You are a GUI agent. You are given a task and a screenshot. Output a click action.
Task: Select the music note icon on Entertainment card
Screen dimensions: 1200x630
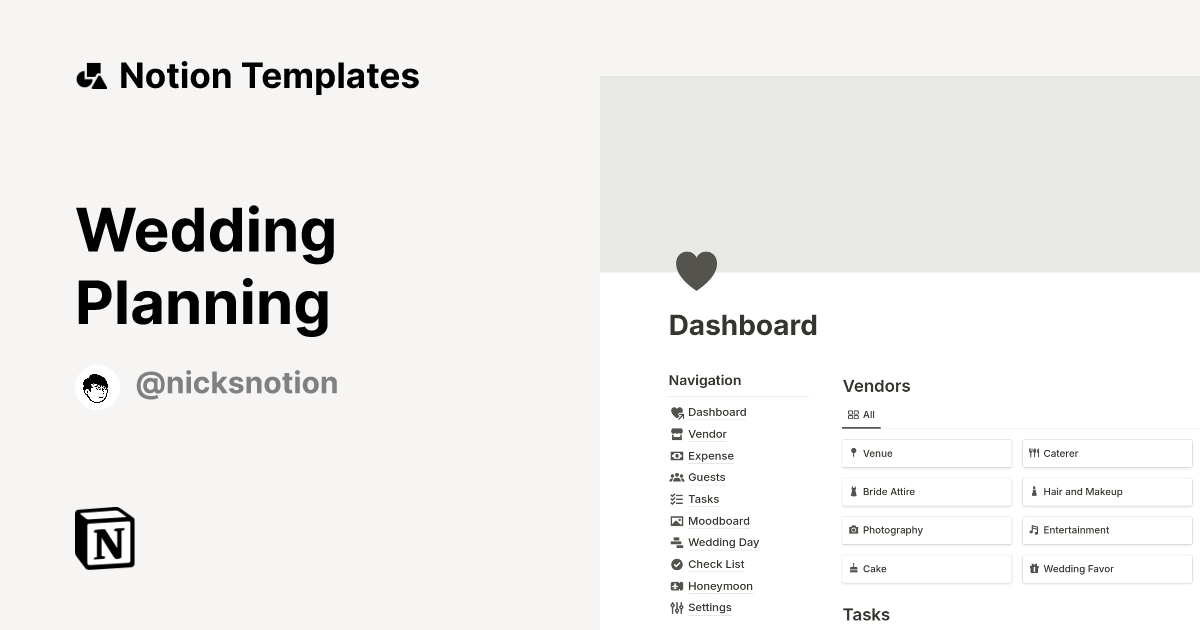click(x=1034, y=530)
